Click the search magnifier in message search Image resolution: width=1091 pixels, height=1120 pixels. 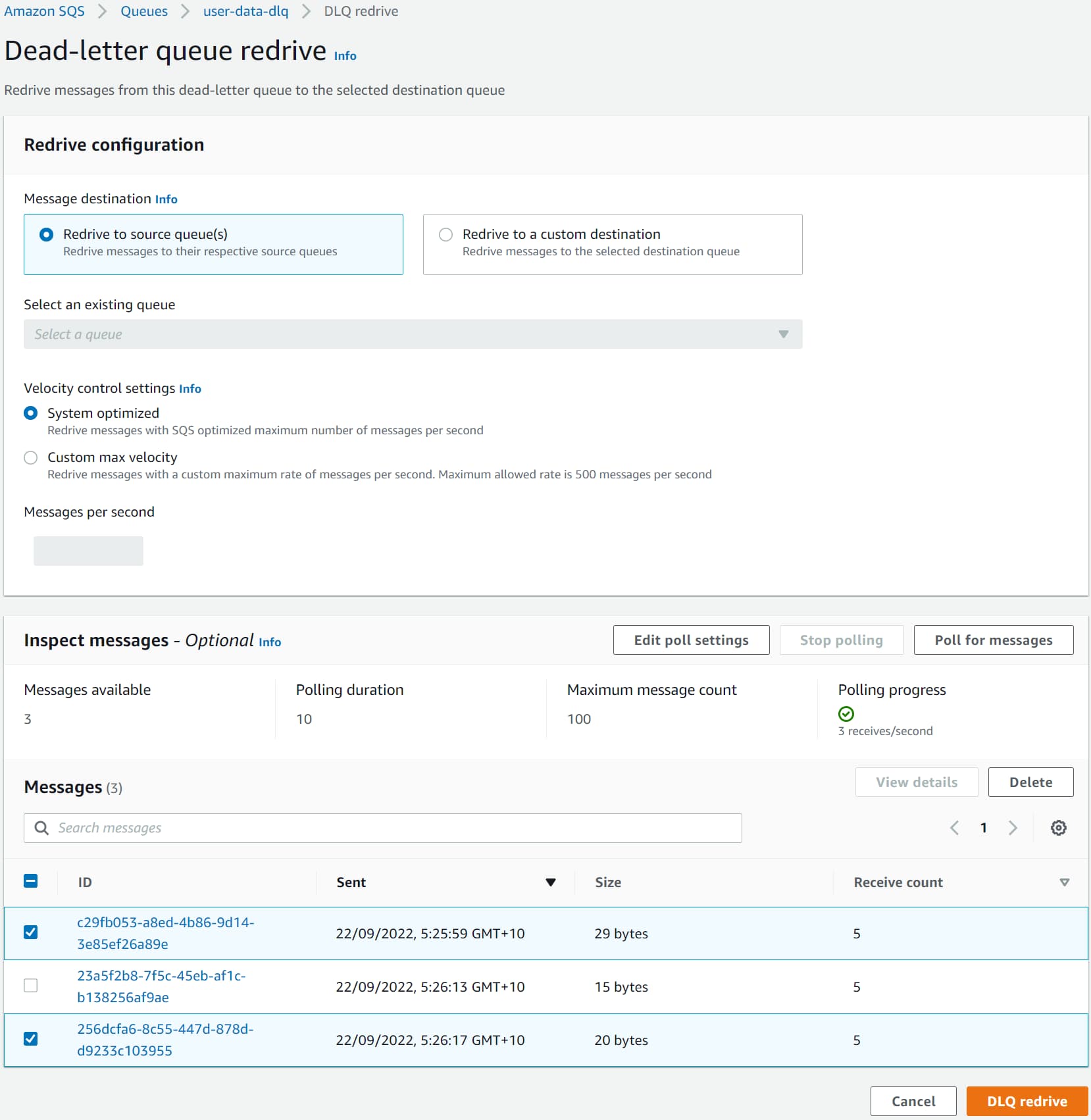(x=41, y=828)
